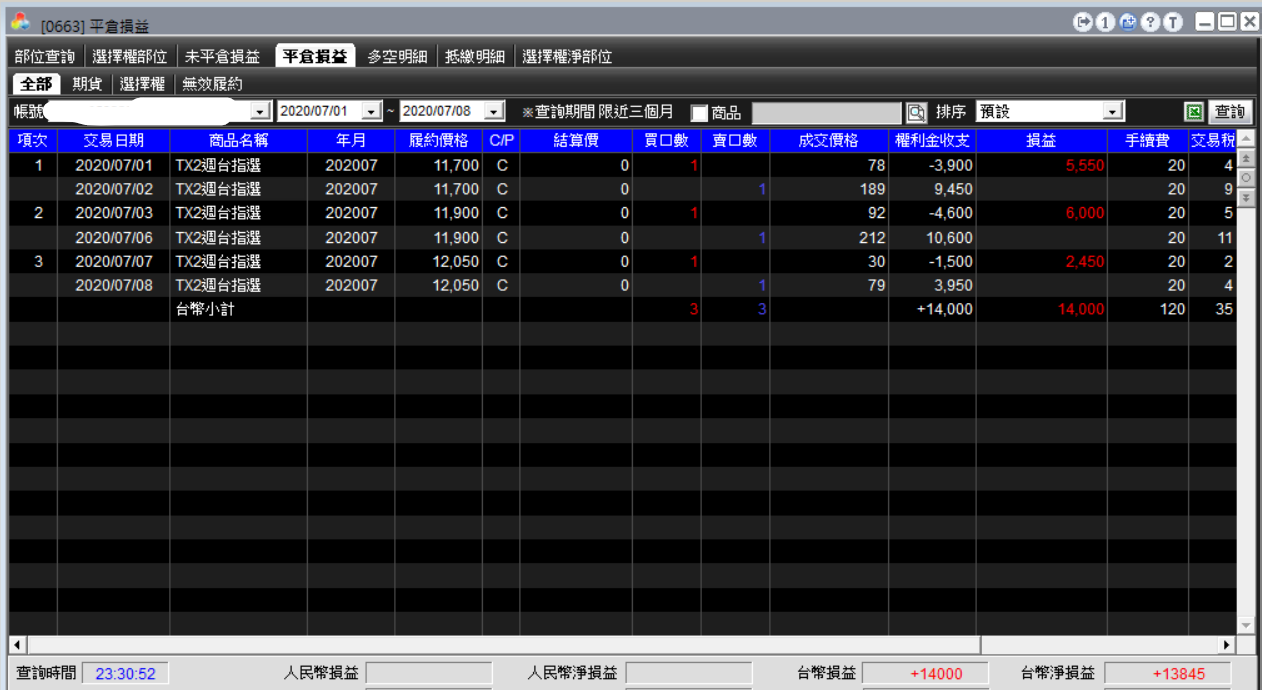Open product search magnifier icon
The width and height of the screenshot is (1262, 690).
[x=917, y=112]
